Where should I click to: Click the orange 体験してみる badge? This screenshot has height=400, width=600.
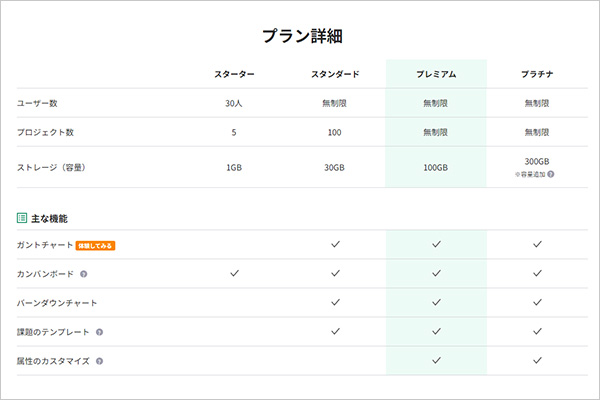(x=95, y=246)
